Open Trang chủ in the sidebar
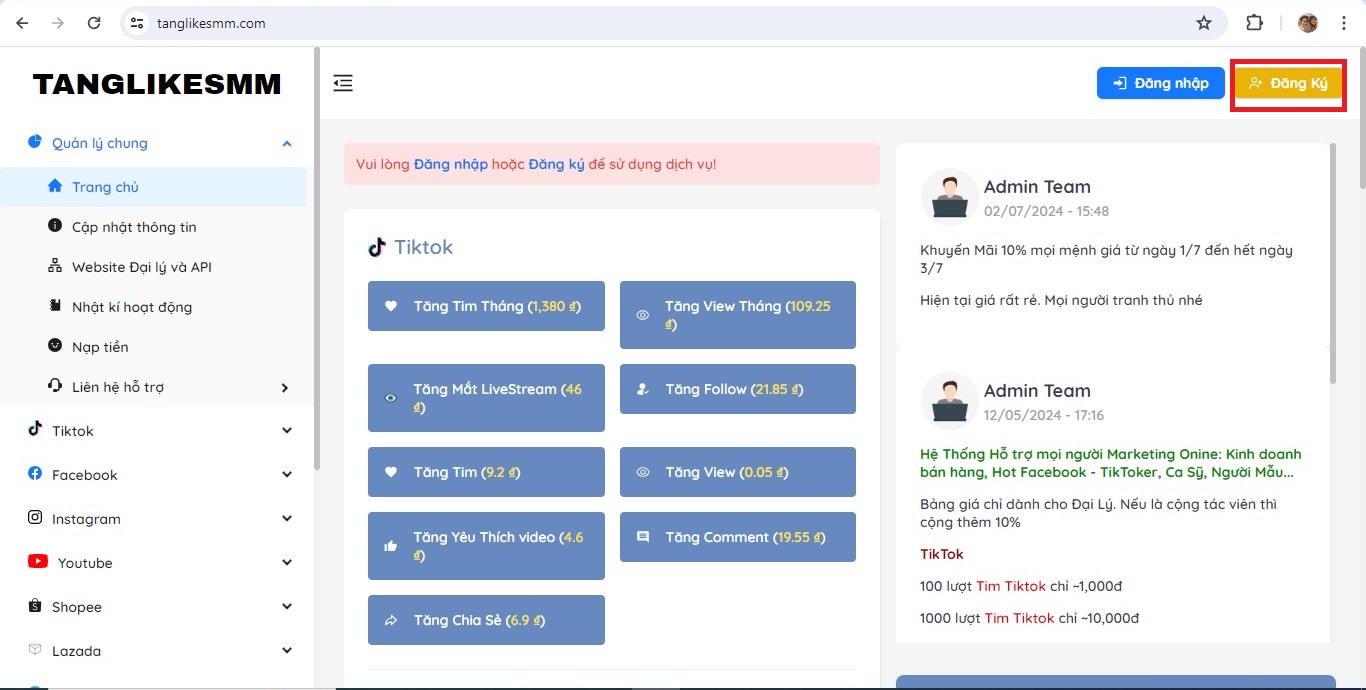The image size is (1366, 690). coord(153,187)
